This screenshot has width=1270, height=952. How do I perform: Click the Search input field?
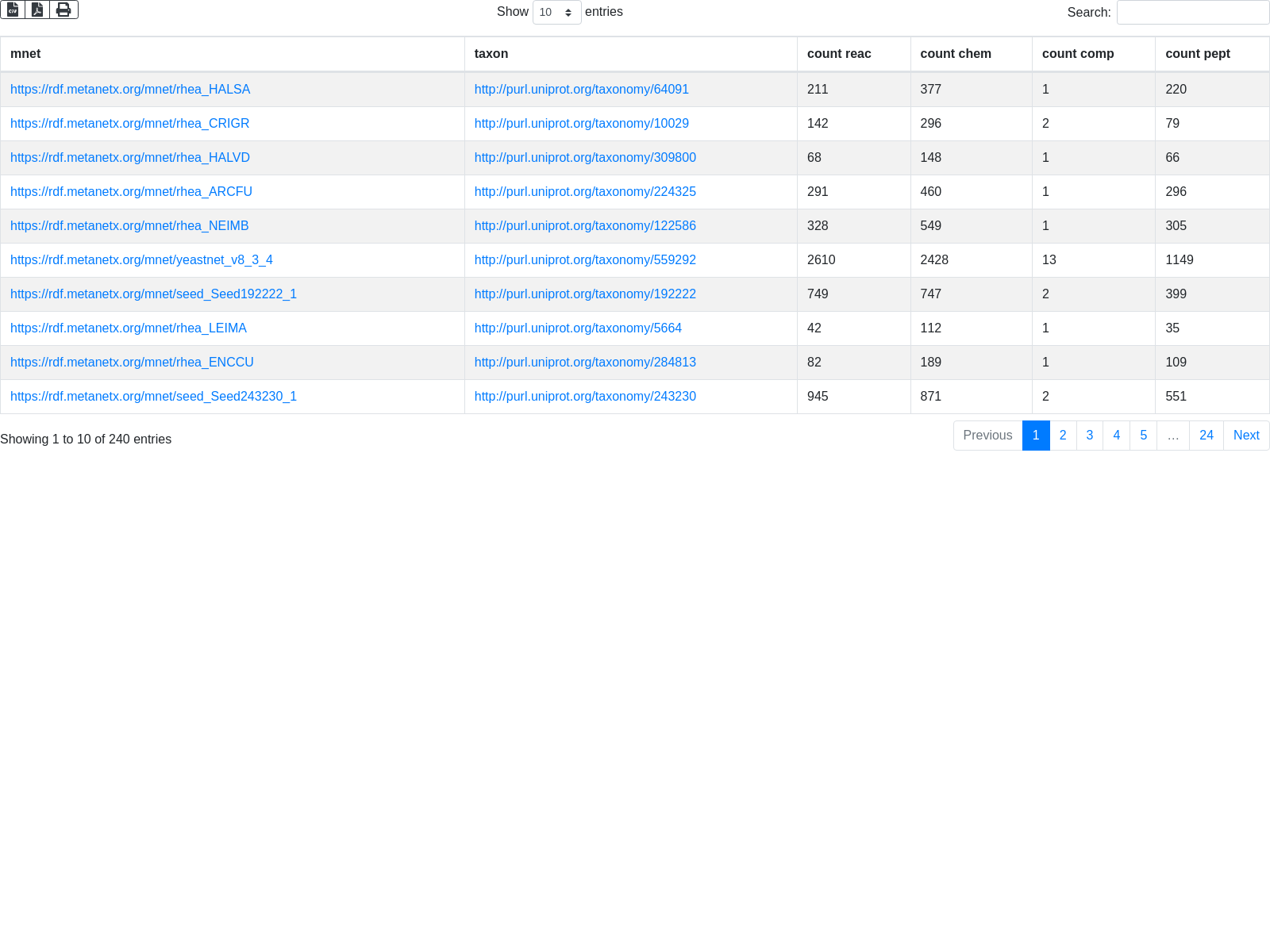[1192, 13]
